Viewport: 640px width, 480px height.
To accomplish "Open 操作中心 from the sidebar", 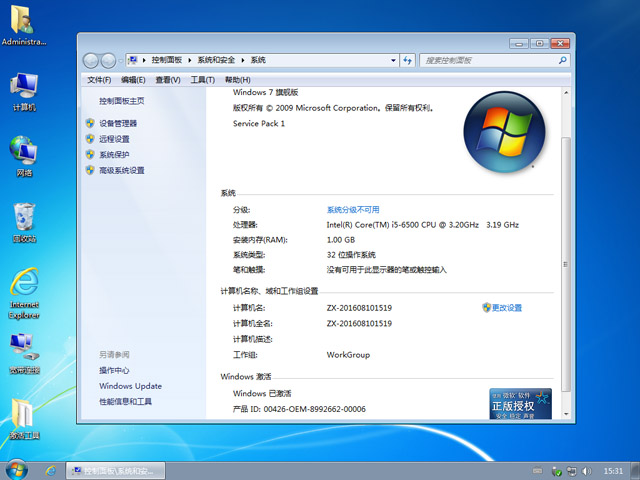I will (x=114, y=370).
